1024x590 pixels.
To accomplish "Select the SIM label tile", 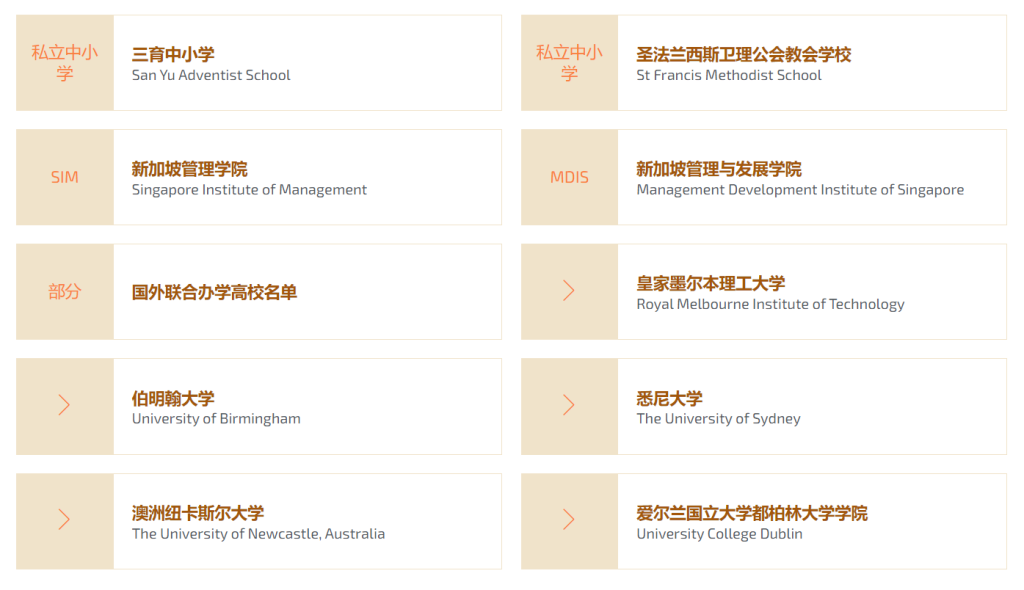I will (x=65, y=177).
